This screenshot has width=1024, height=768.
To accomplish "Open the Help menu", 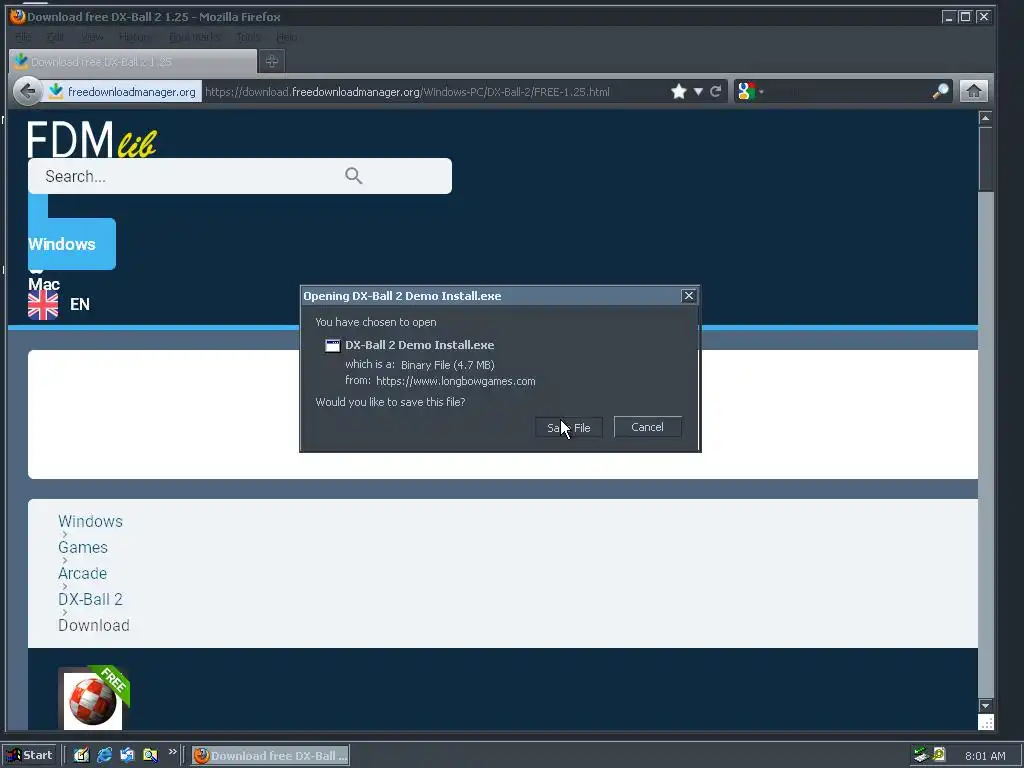I will click(x=287, y=37).
